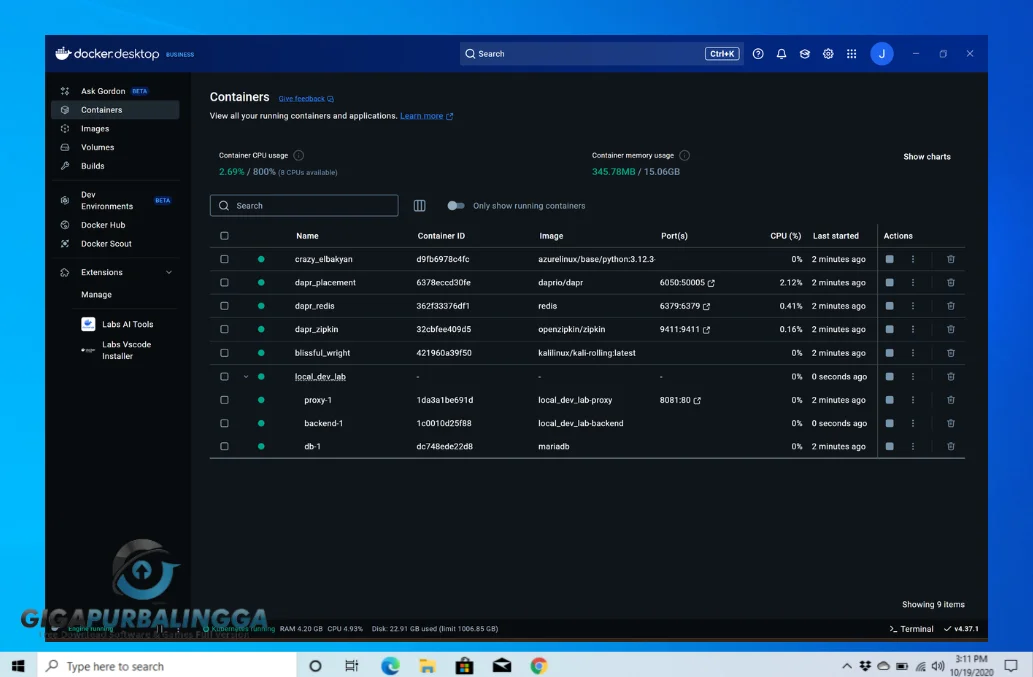
Task: Stop the dapr_redis container
Action: 889,306
